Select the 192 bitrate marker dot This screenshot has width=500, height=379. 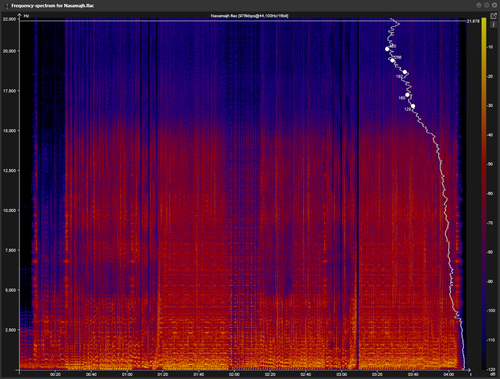(x=405, y=72)
